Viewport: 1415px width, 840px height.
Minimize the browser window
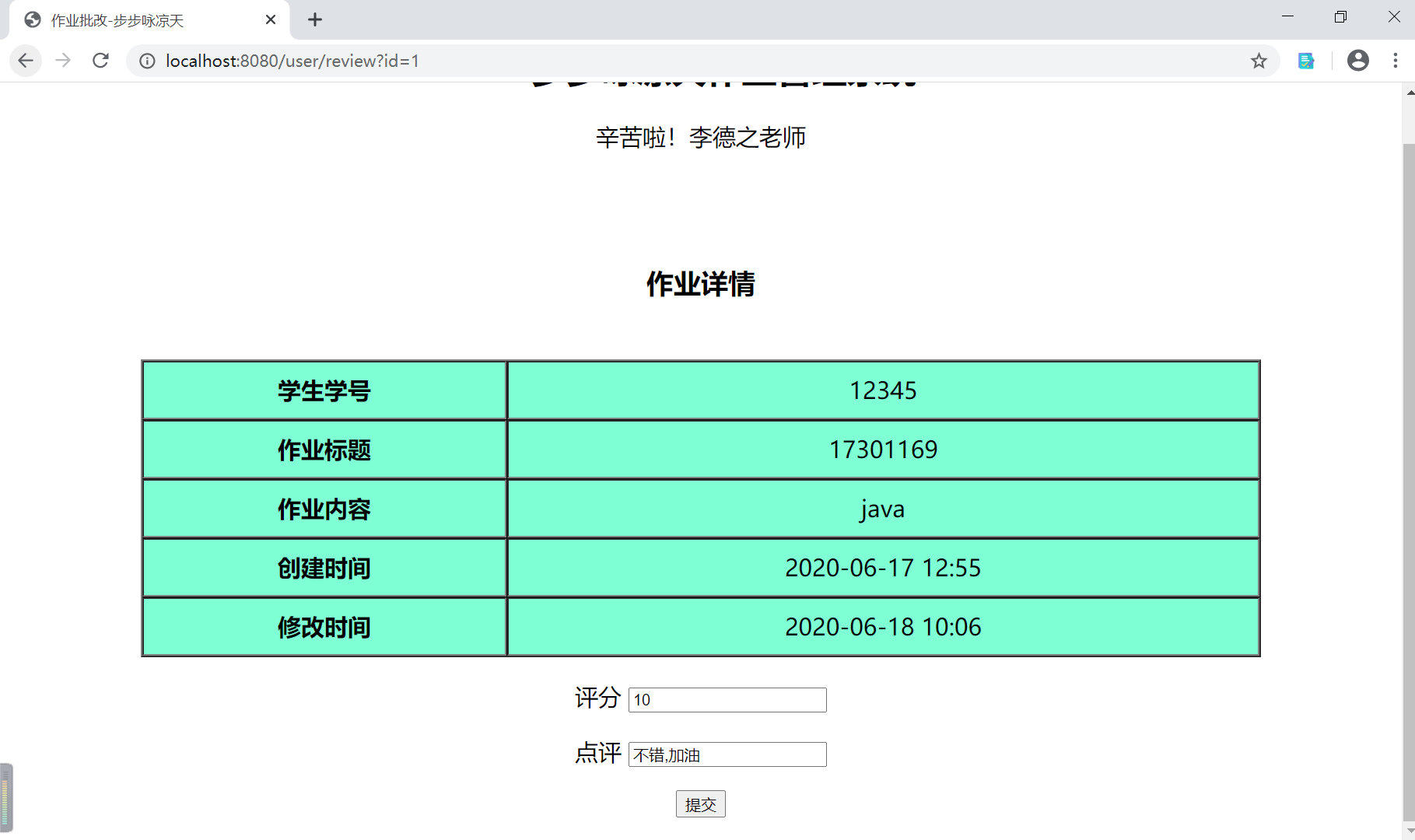click(1287, 17)
